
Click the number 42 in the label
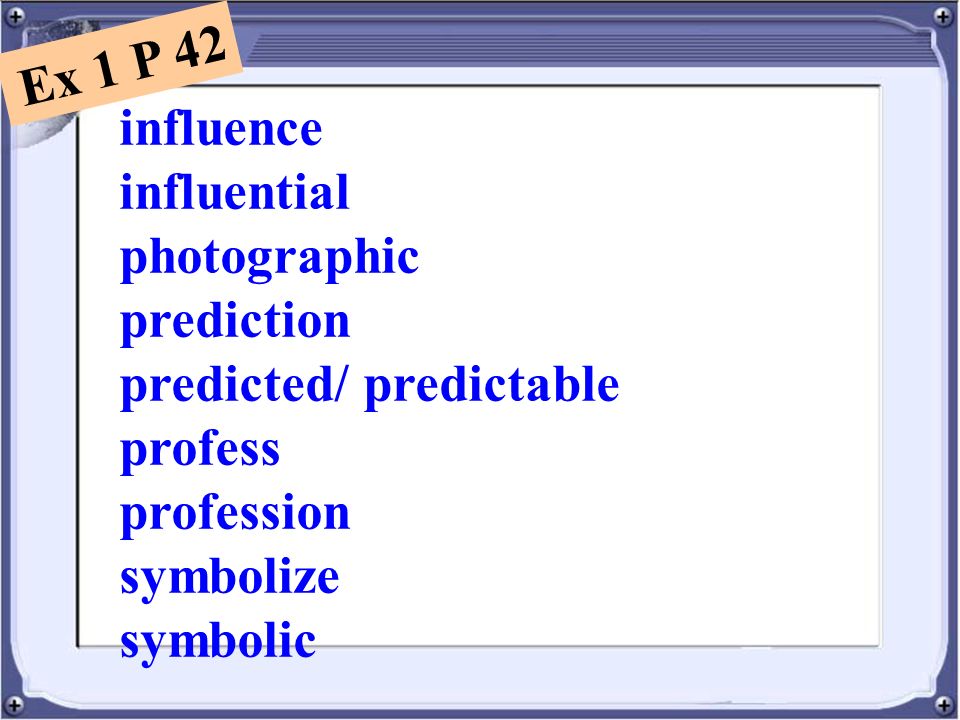click(200, 50)
